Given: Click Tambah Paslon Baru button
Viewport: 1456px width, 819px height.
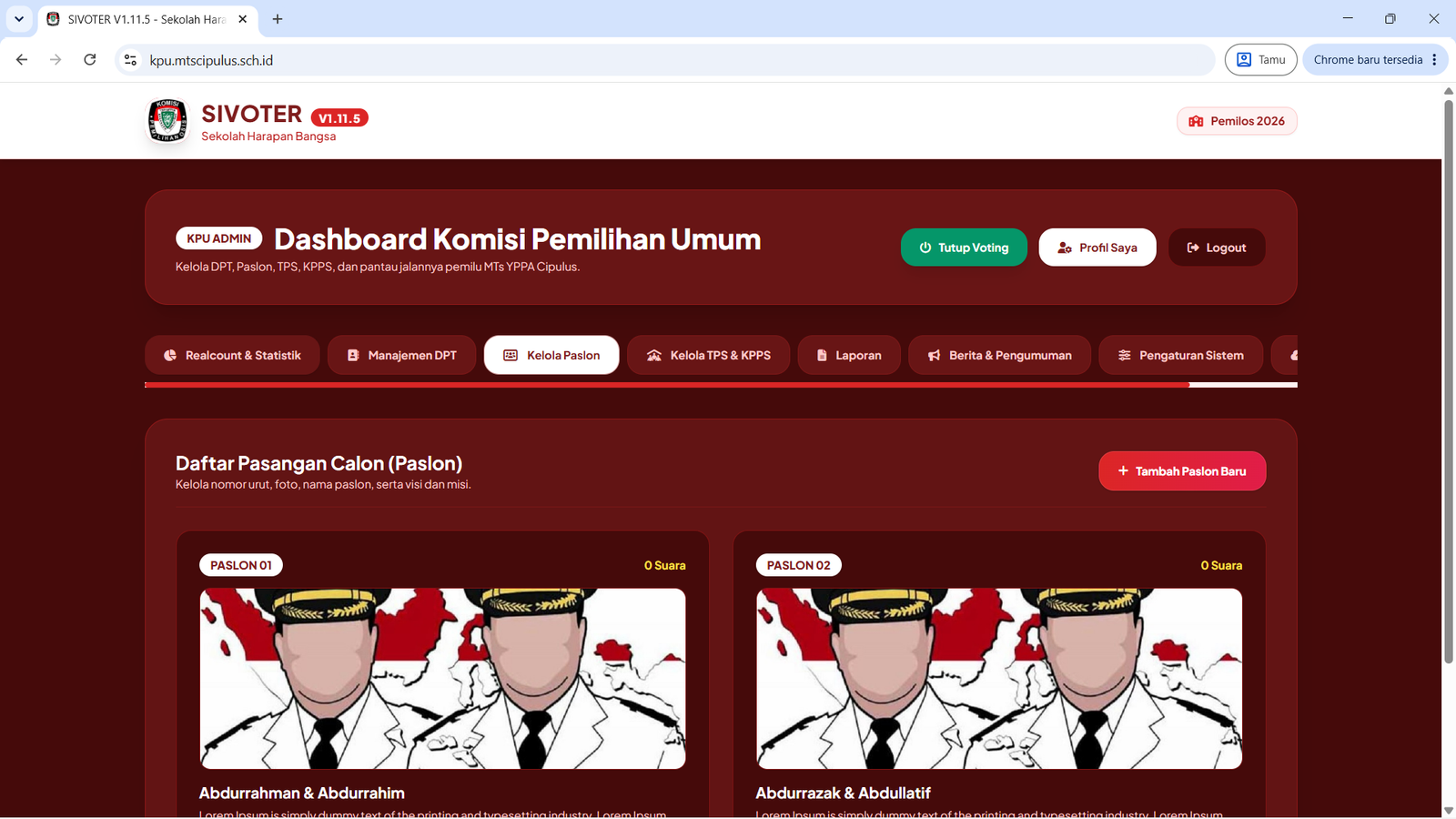Looking at the screenshot, I should coord(1182,471).
